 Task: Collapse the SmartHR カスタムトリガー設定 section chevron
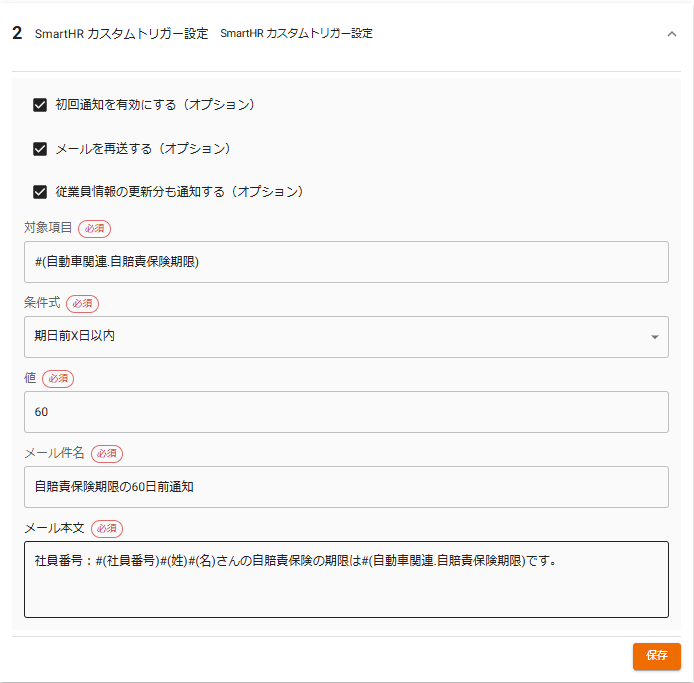pos(671,34)
